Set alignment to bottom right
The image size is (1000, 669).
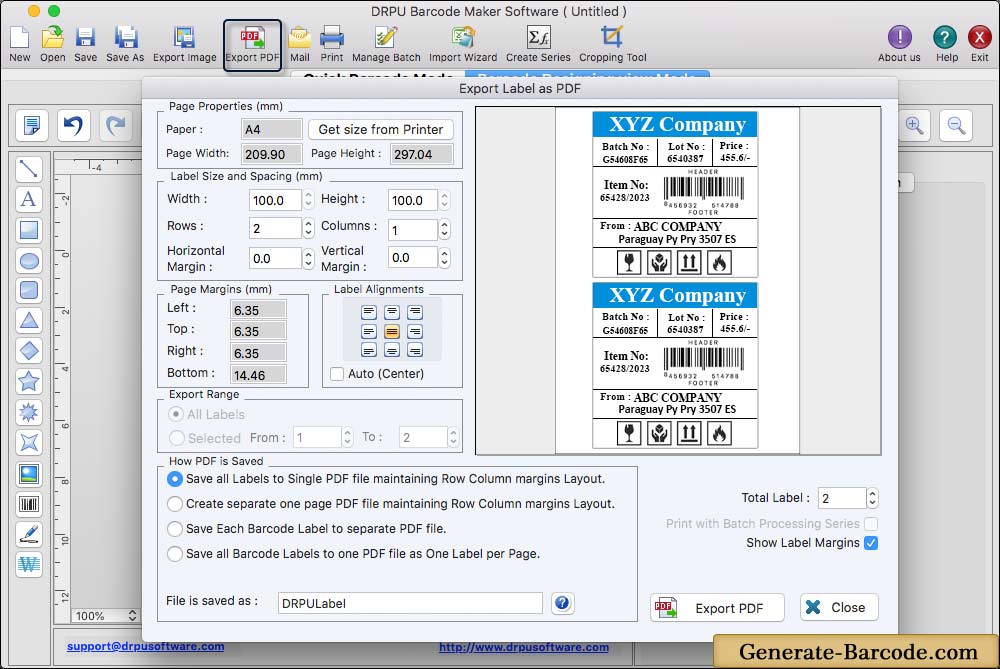coord(415,350)
